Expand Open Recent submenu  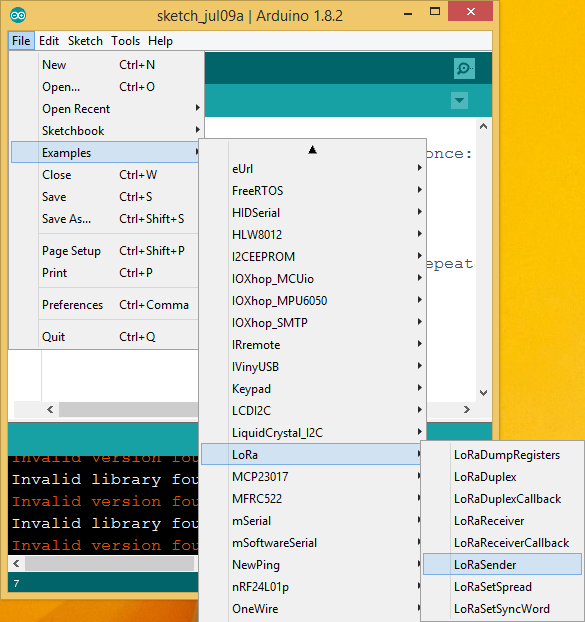pyautogui.click(x=105, y=109)
